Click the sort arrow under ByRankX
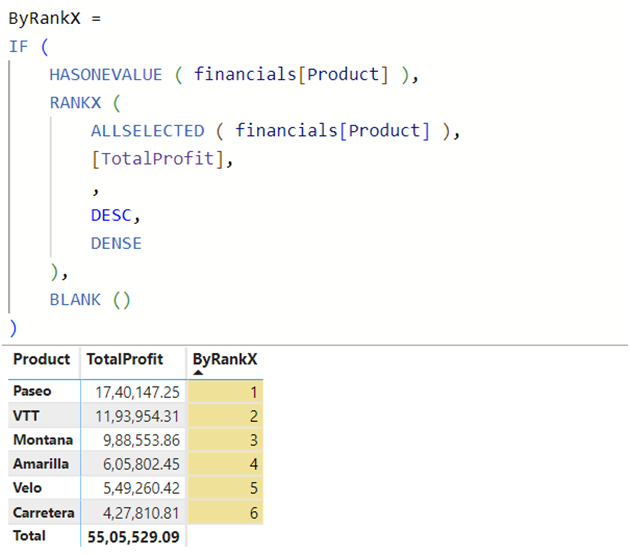This screenshot has width=630, height=555. [198, 373]
